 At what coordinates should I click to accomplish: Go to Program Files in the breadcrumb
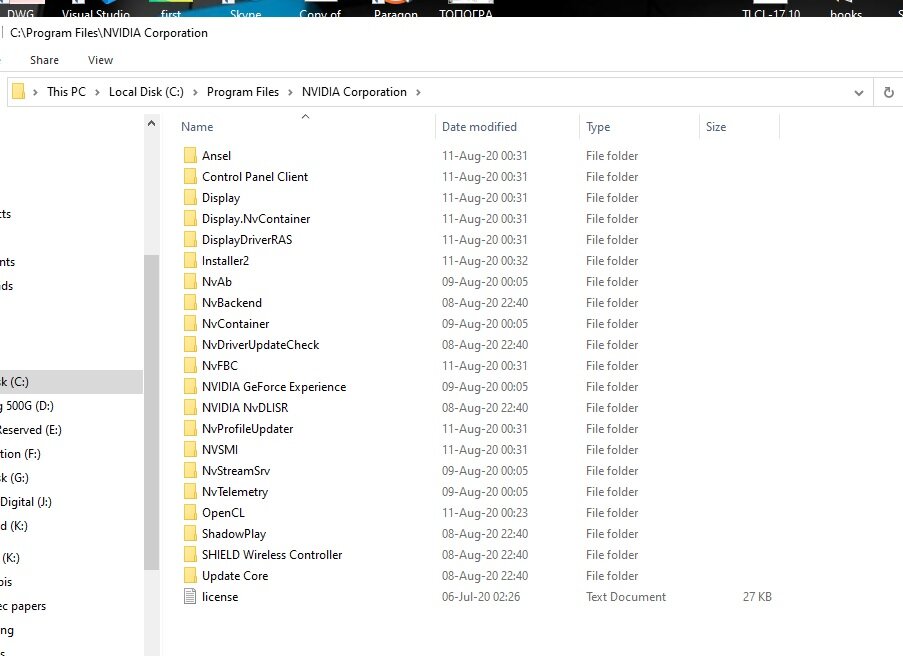coord(242,92)
